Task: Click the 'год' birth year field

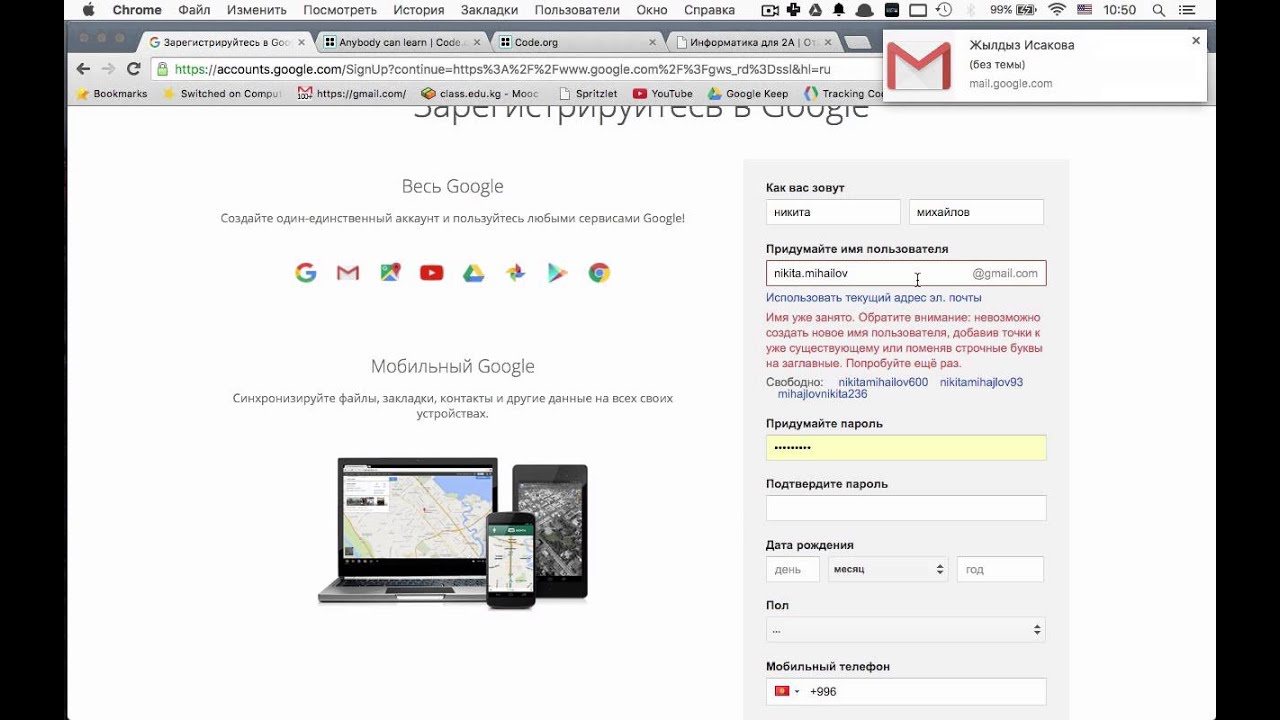Action: point(1000,569)
